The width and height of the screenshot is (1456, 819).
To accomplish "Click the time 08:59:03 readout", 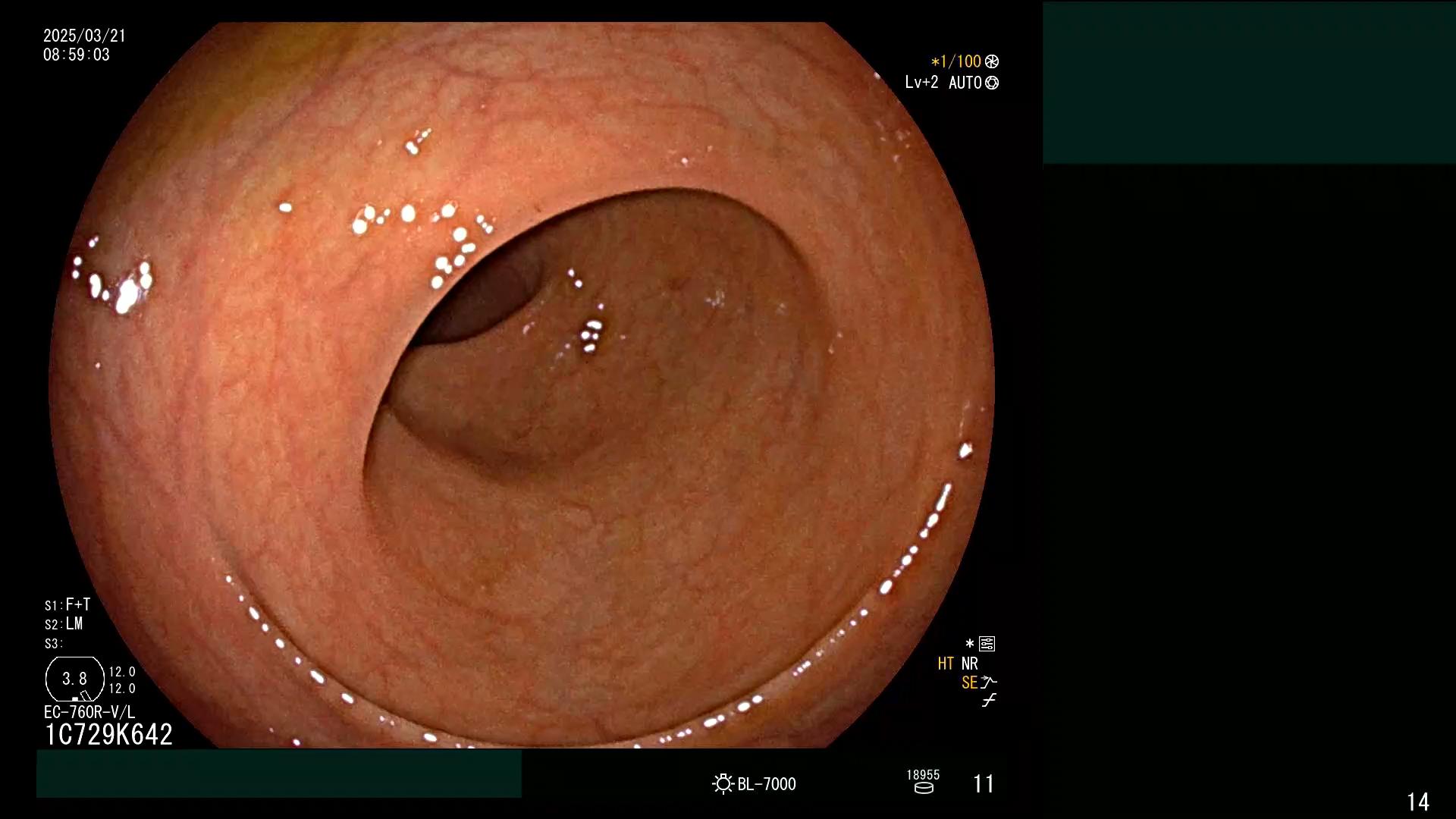I will (x=77, y=55).
